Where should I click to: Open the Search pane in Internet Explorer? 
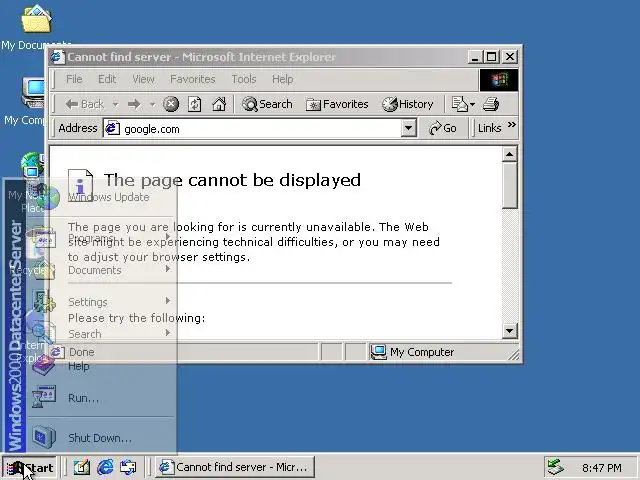[267, 104]
